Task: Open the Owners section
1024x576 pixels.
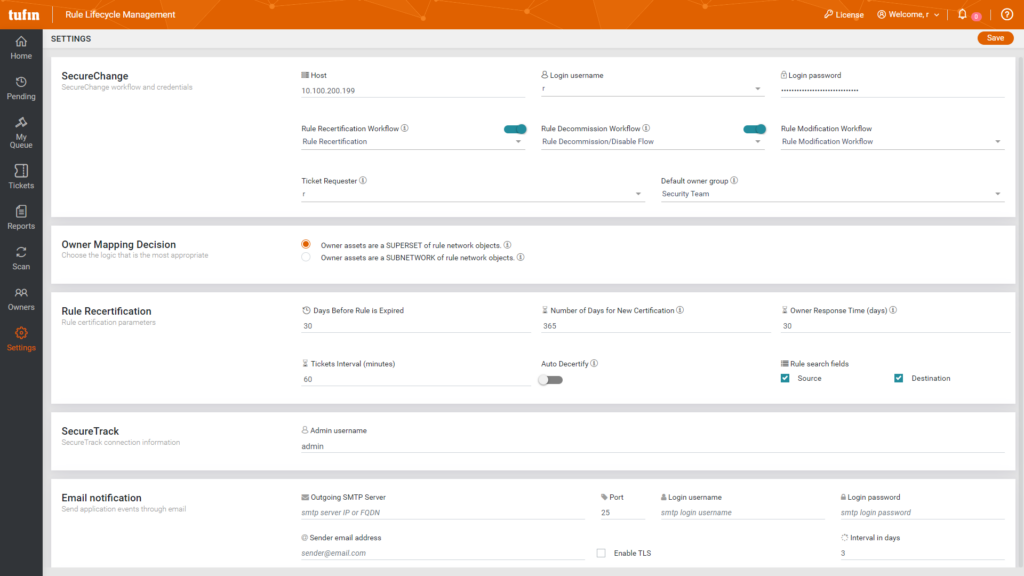Action: point(21,298)
